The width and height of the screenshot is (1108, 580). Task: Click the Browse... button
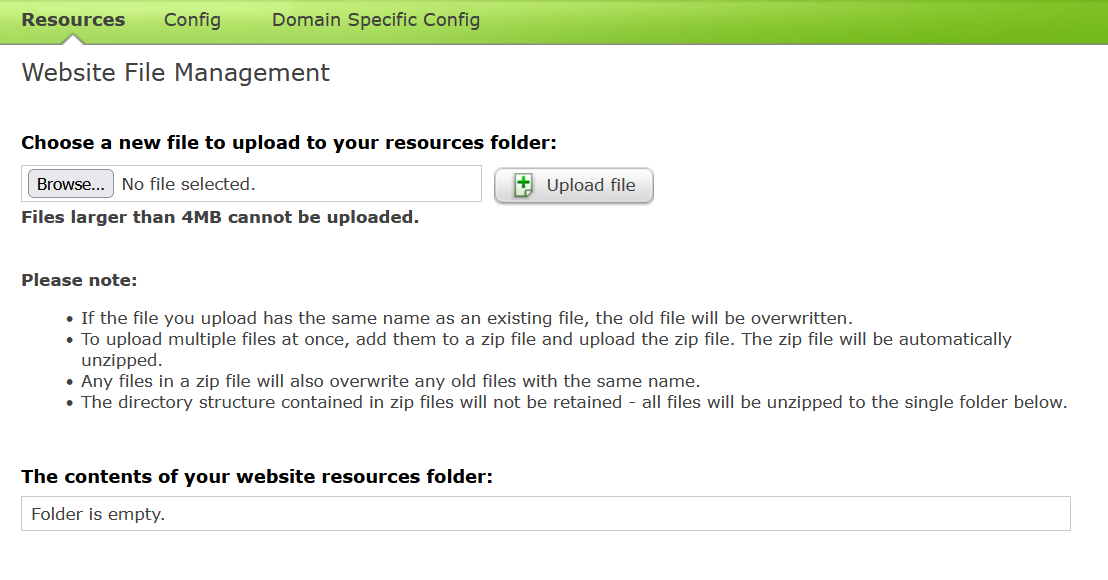click(71, 184)
